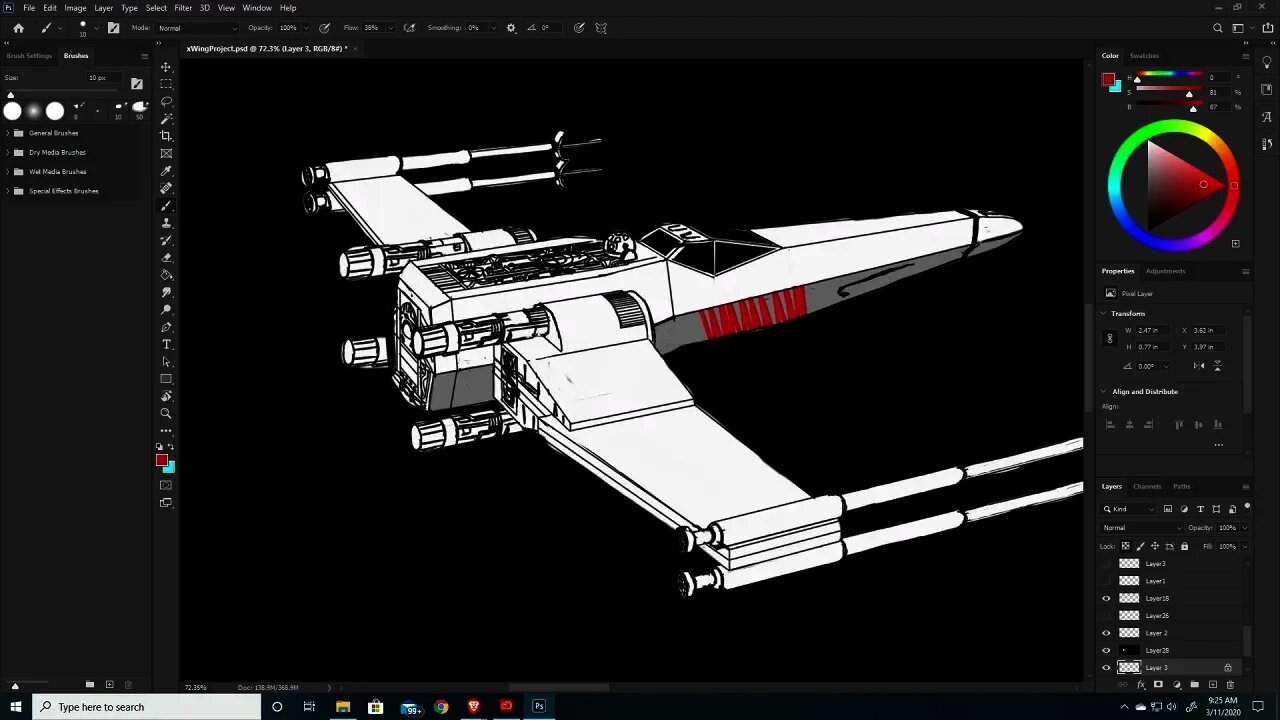Select the Move tool

166,67
